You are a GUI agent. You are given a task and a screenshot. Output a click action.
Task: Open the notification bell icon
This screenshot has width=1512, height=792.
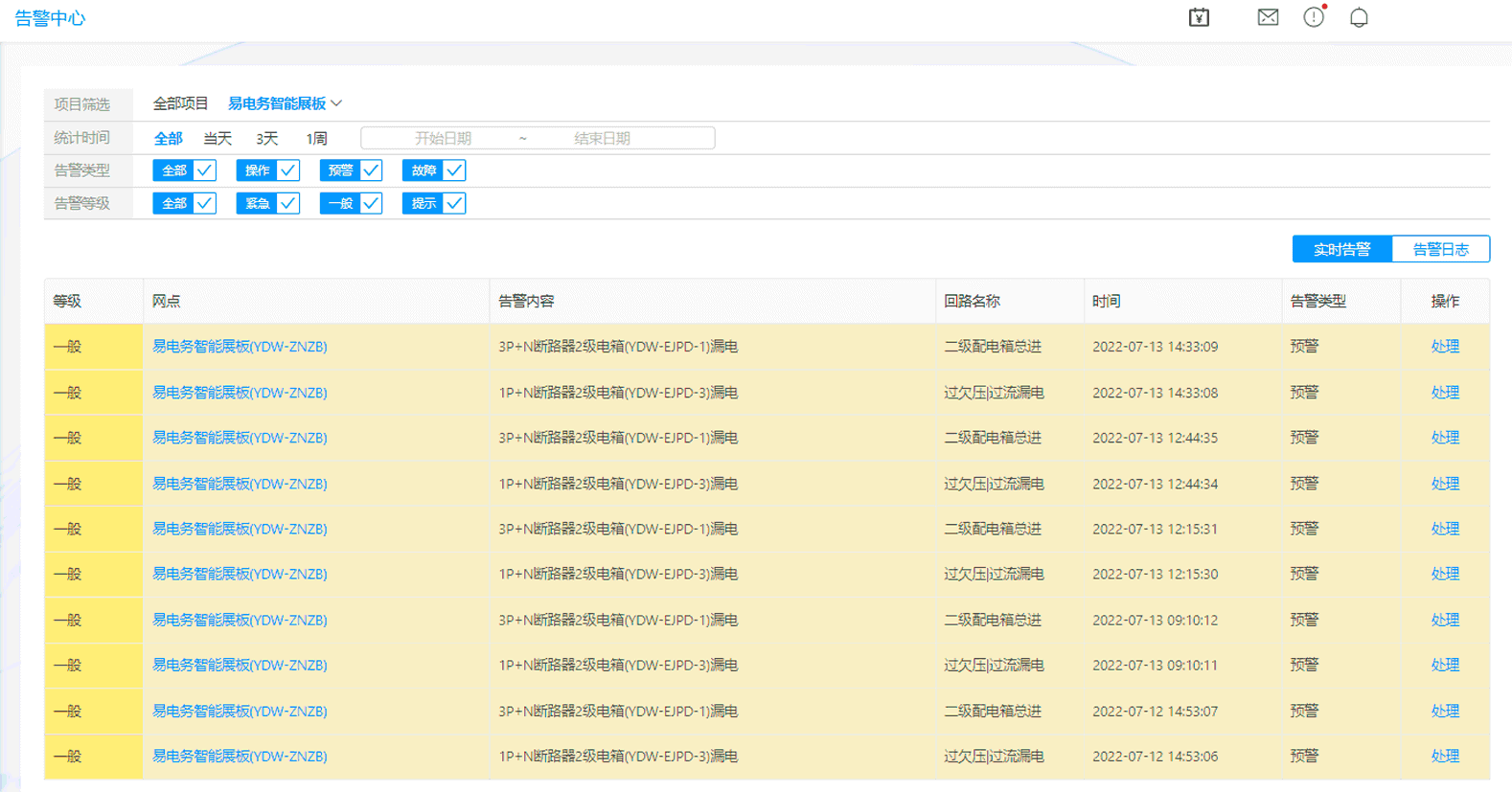point(1359,17)
